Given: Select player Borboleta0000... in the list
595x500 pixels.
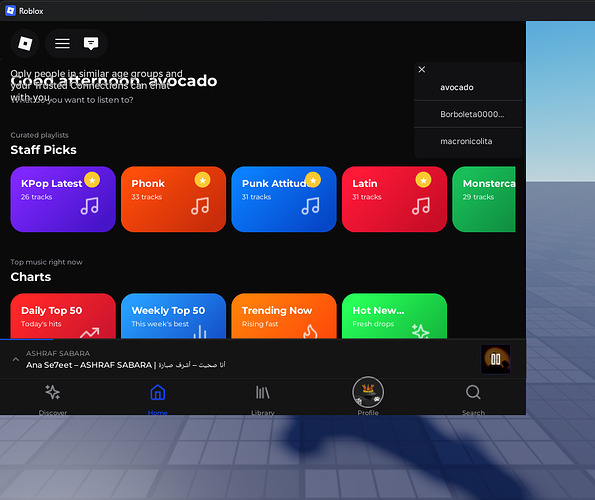Looking at the screenshot, I should pos(468,114).
